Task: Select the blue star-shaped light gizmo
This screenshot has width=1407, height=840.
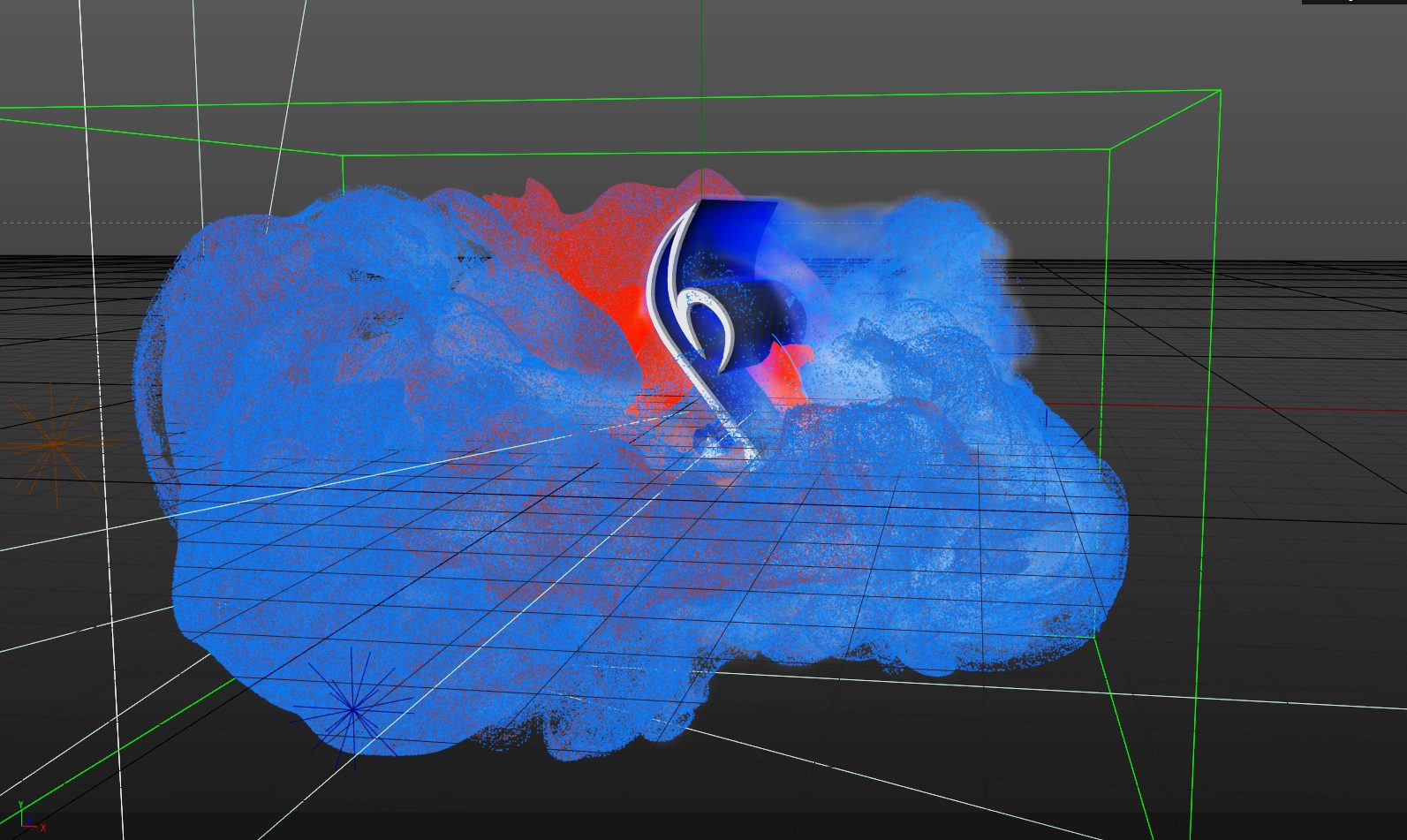Action: (353, 709)
